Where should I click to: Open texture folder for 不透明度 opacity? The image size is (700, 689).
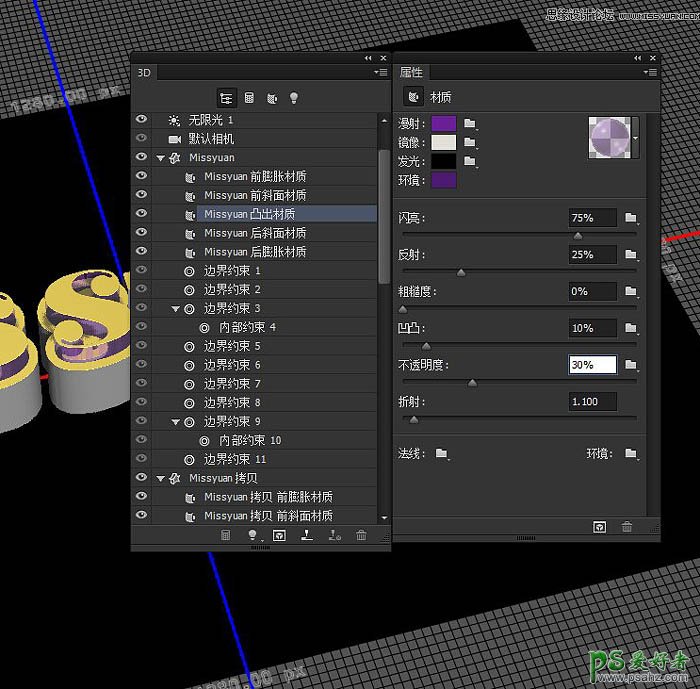pyautogui.click(x=630, y=365)
